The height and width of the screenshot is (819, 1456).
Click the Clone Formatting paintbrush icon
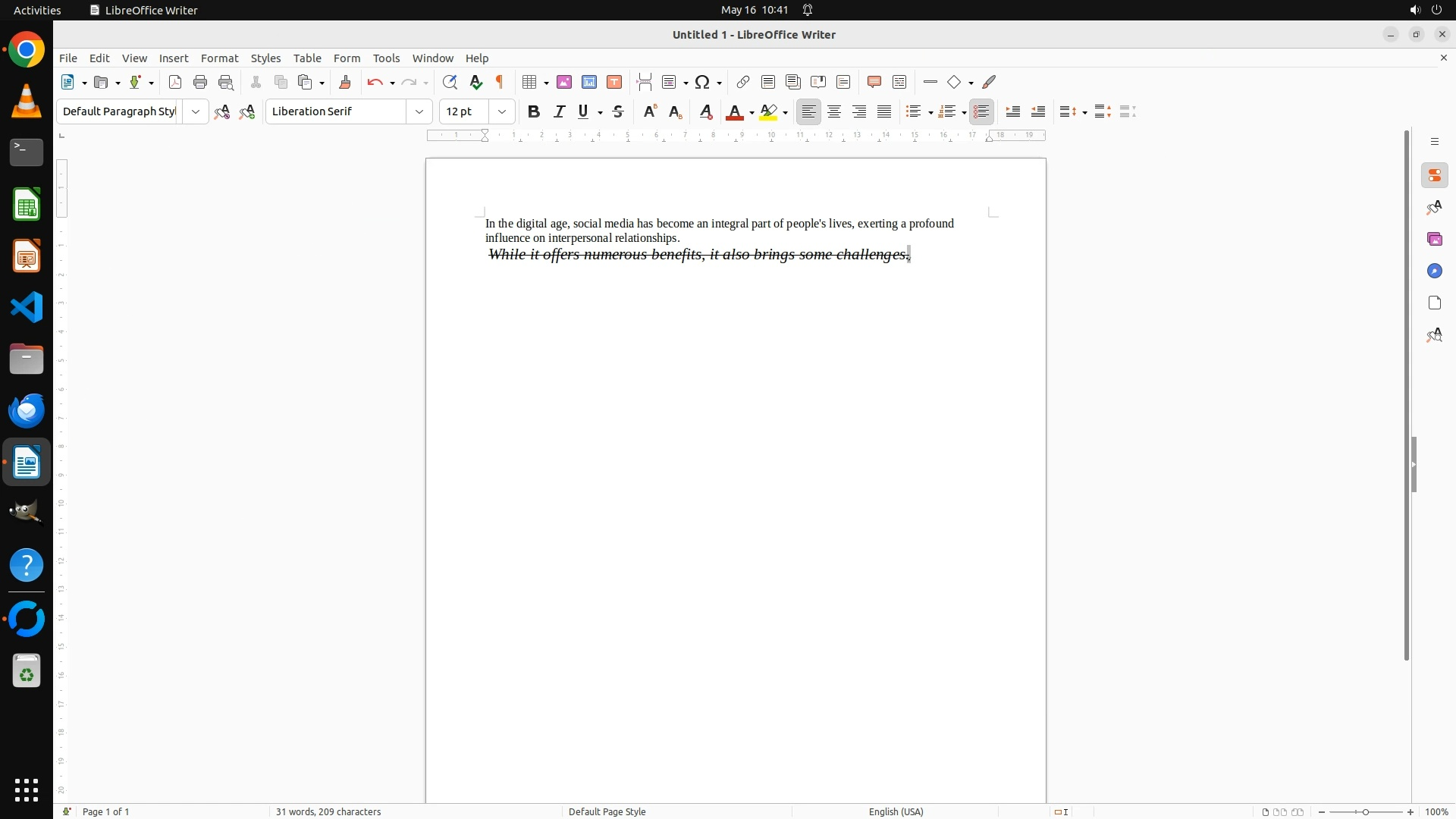pyautogui.click(x=345, y=82)
